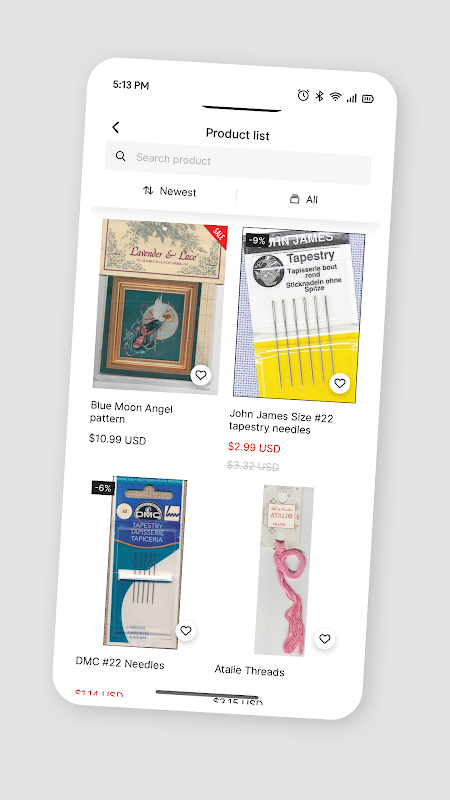
Task: Focus the Search product field
Action: coord(238,163)
